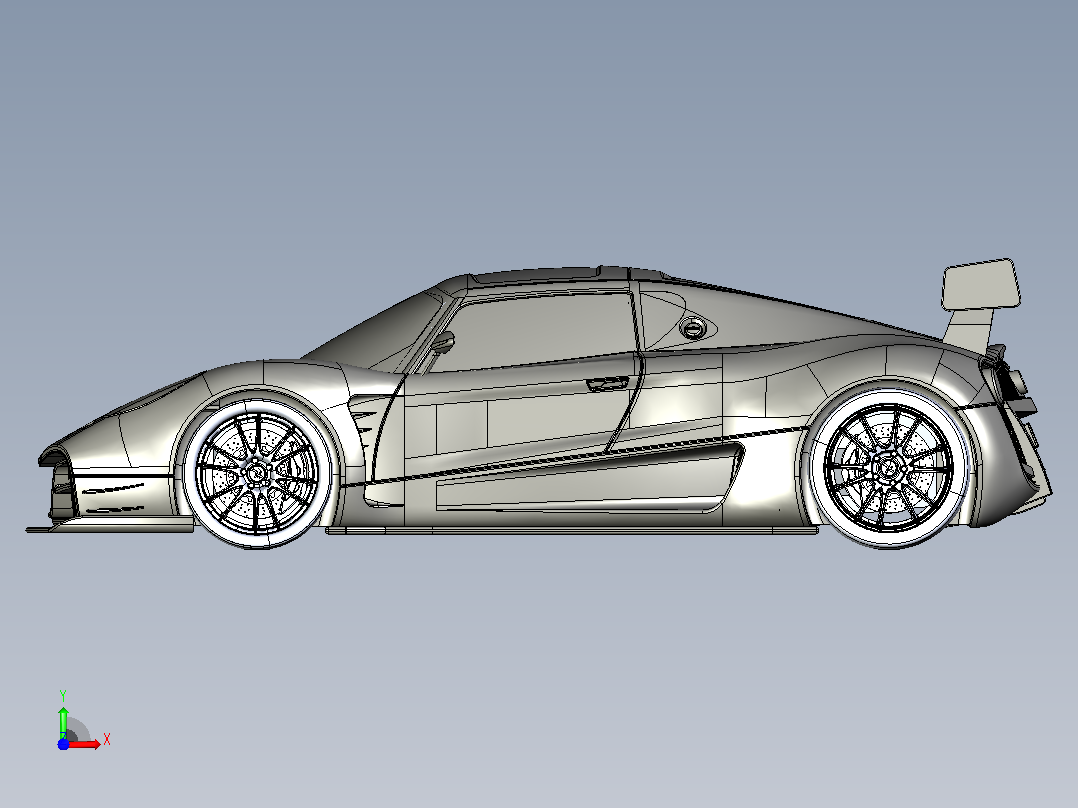
Task: Select the side mirror
Action: 442,342
